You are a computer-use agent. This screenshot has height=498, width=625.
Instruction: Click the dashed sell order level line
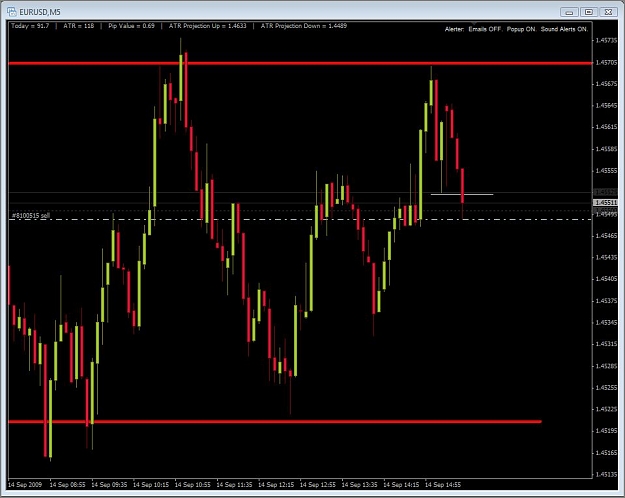300,219
